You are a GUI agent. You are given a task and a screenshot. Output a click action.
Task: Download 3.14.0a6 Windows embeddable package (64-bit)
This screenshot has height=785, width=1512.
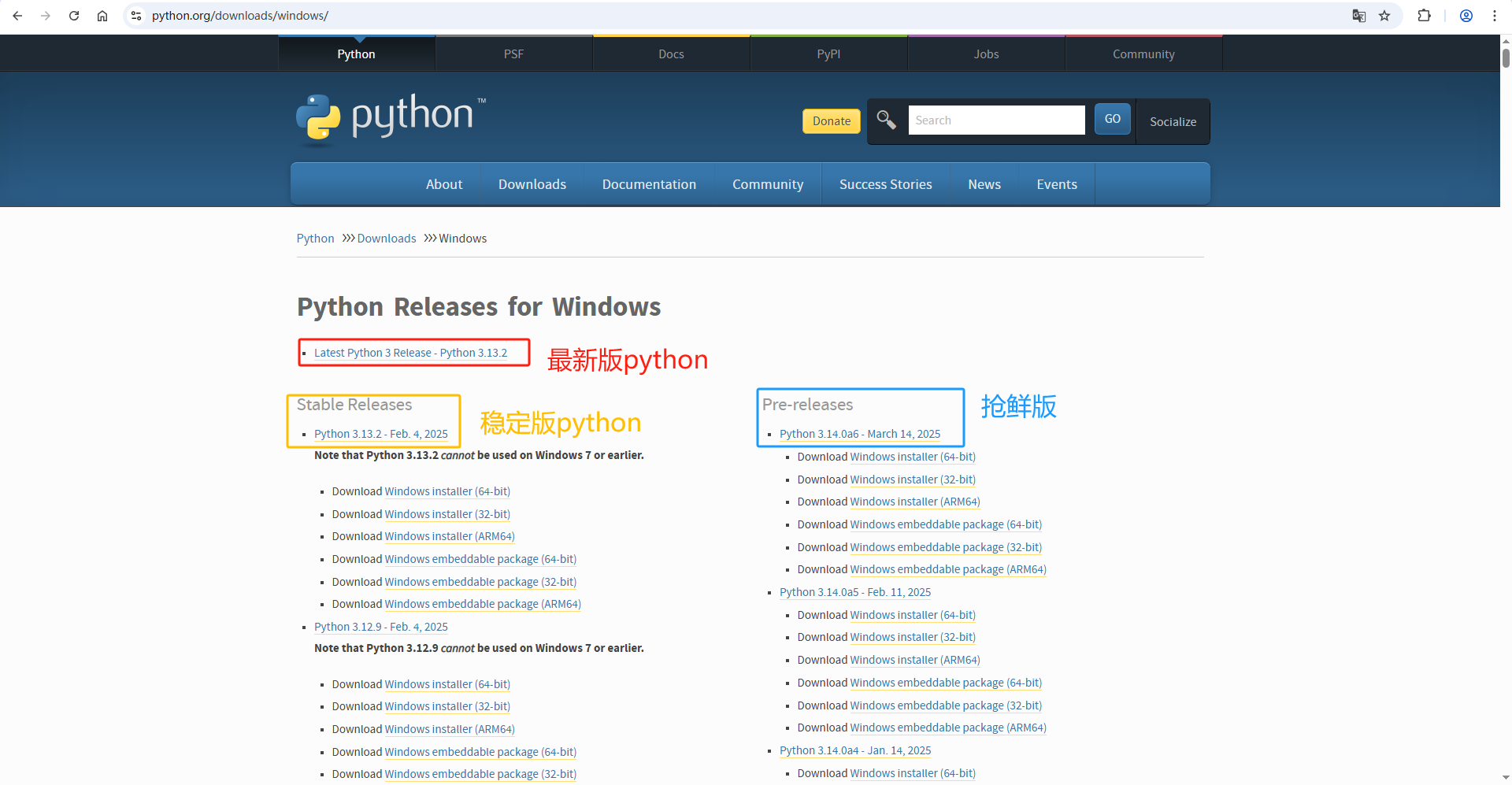coord(946,524)
